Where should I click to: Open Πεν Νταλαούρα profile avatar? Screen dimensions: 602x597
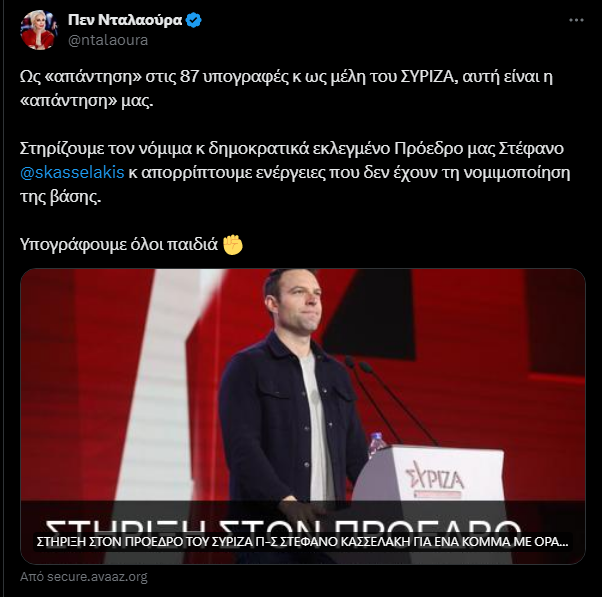[x=38, y=30]
